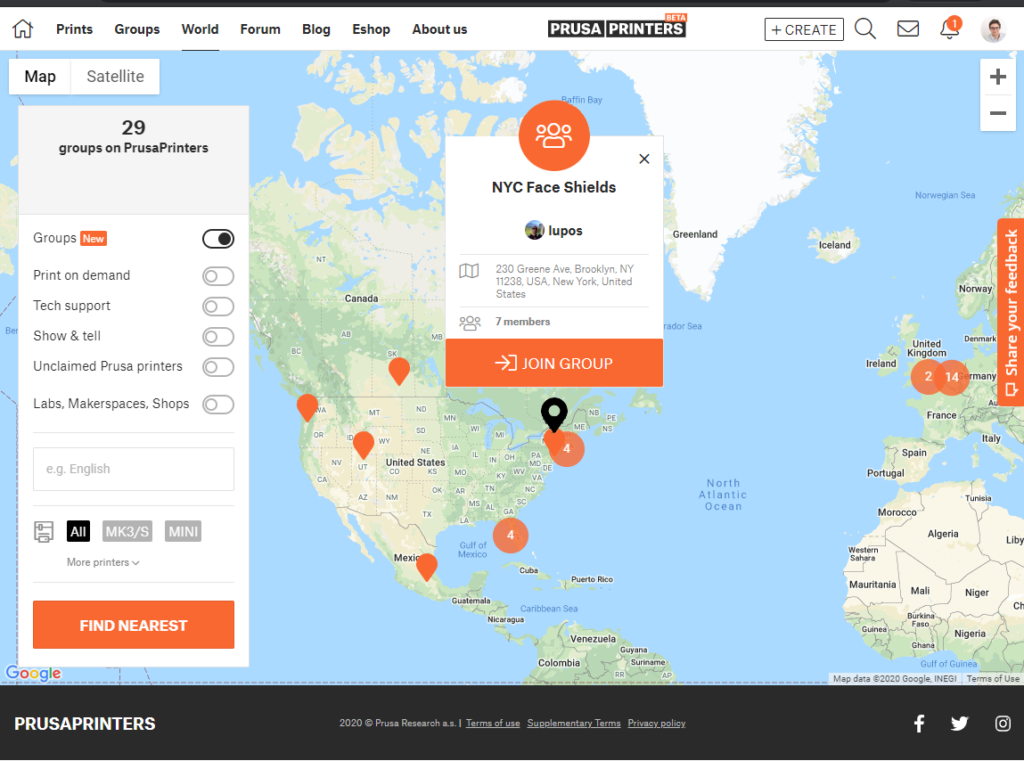Open the Groups menu
This screenshot has width=1024, height=761.
(137, 29)
